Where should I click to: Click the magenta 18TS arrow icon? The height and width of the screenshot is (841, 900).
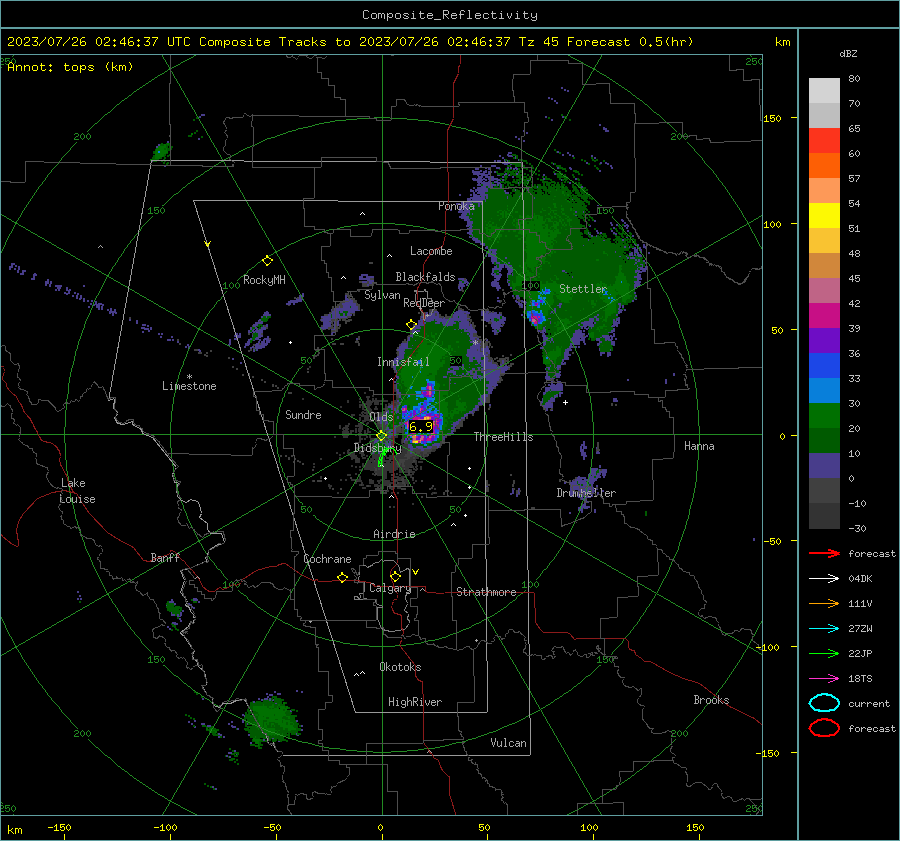click(x=824, y=679)
